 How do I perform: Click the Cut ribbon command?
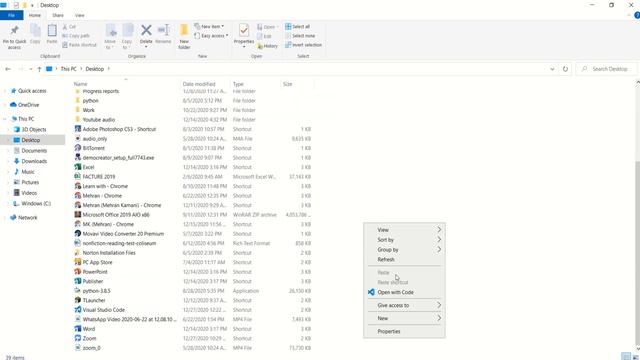69,27
